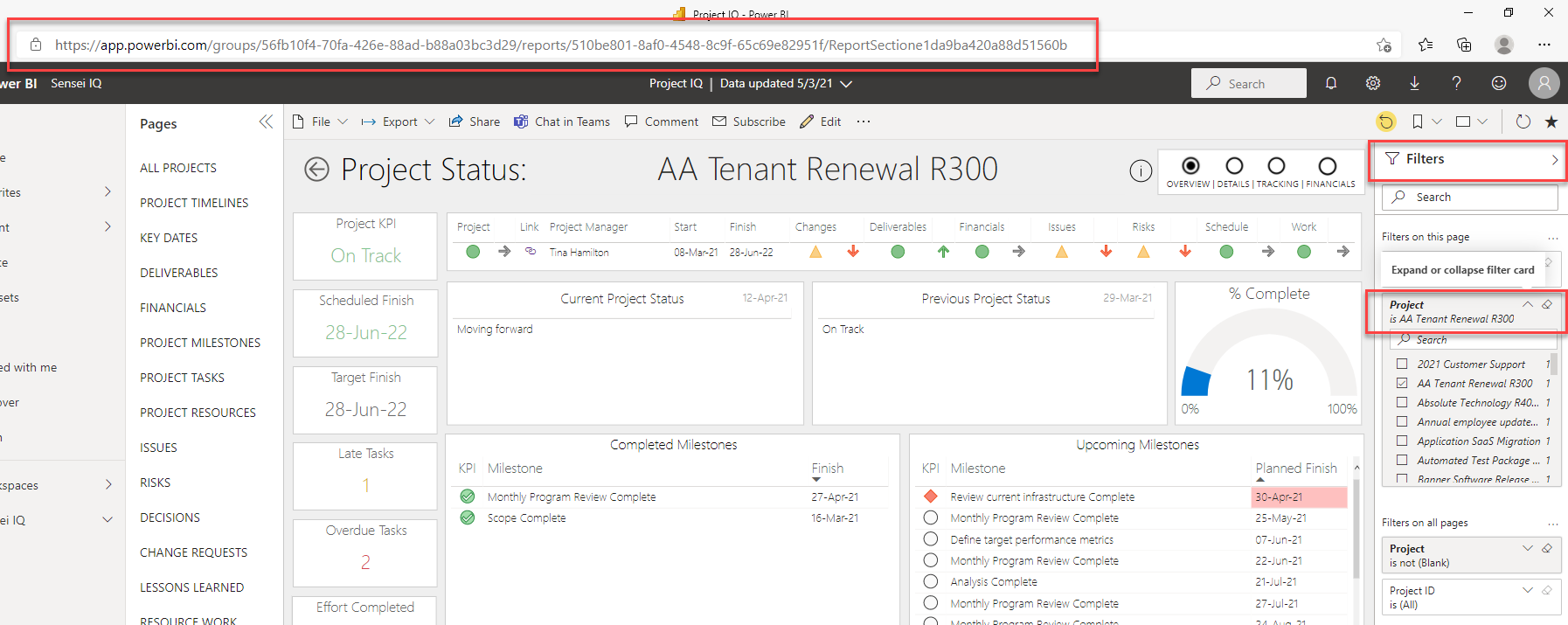1568x625 pixels.
Task: Click the favorite star icon in toolbar
Action: pos(1551,122)
